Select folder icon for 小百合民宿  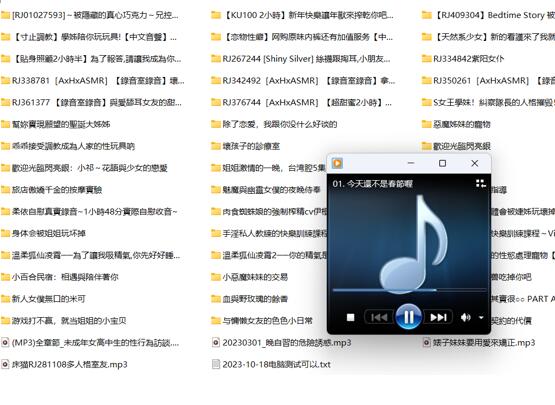coord(5,277)
